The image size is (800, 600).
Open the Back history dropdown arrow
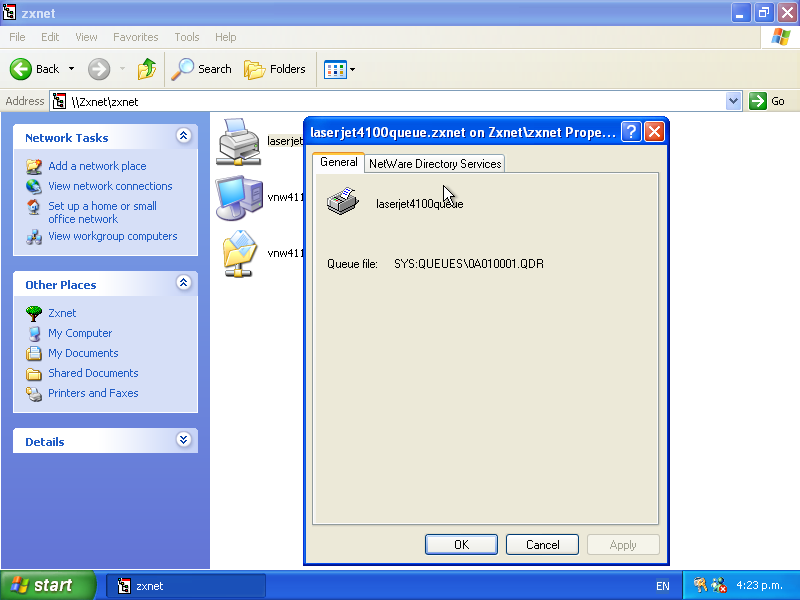coord(71,69)
